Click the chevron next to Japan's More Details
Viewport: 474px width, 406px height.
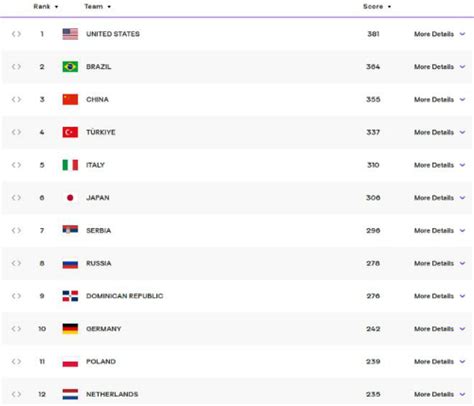(x=462, y=198)
